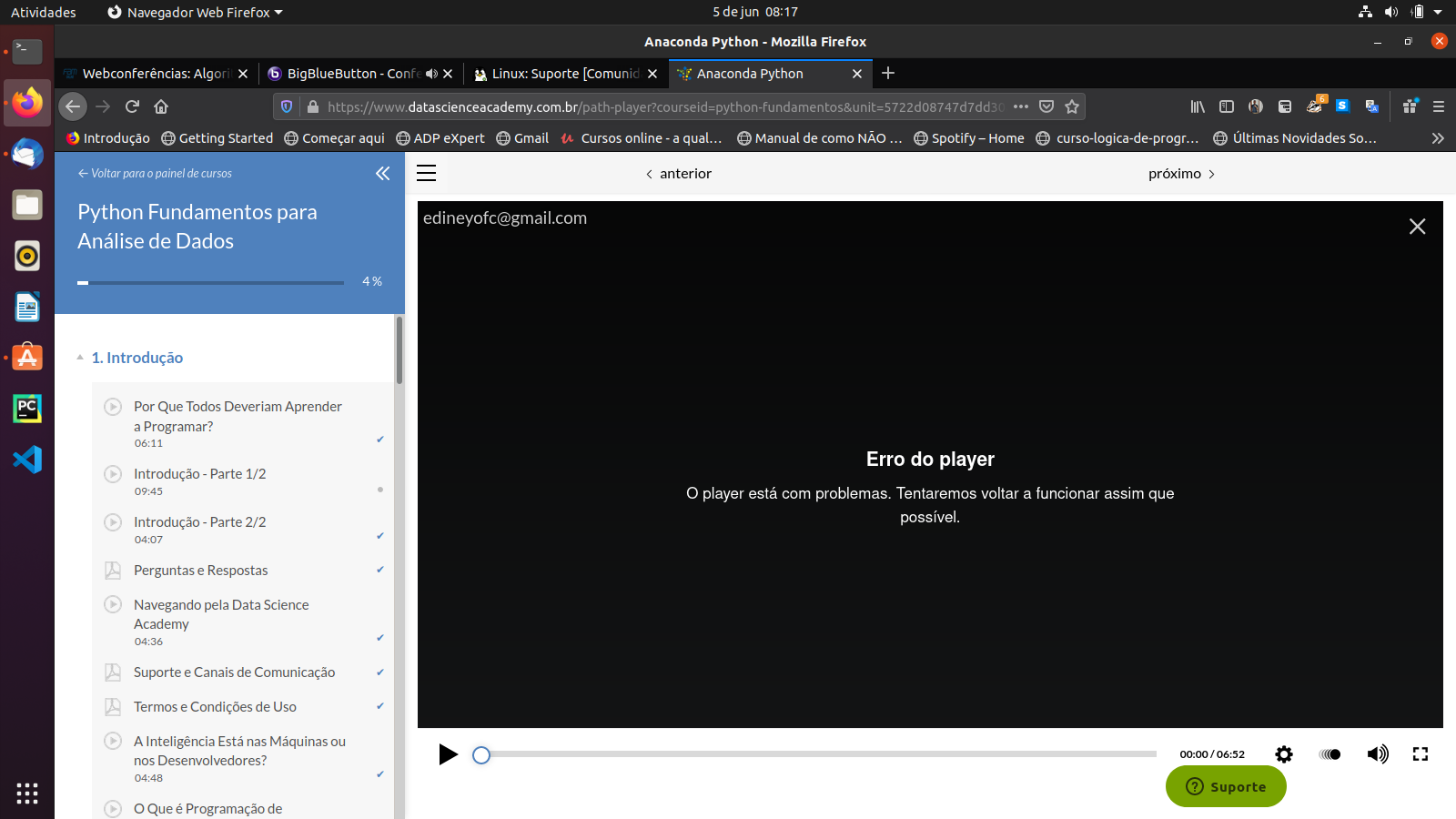Reload the page in Firefox

click(x=132, y=106)
